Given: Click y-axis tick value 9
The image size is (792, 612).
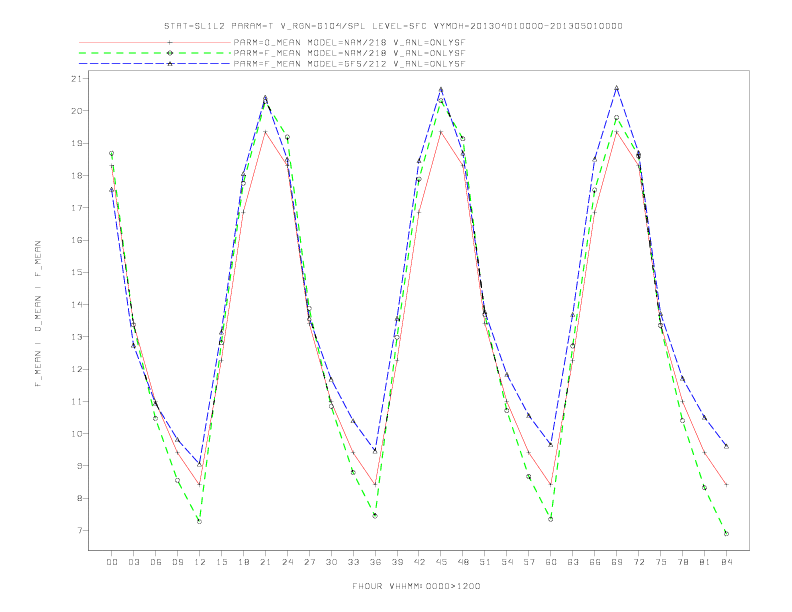Looking at the screenshot, I should click(79, 466).
